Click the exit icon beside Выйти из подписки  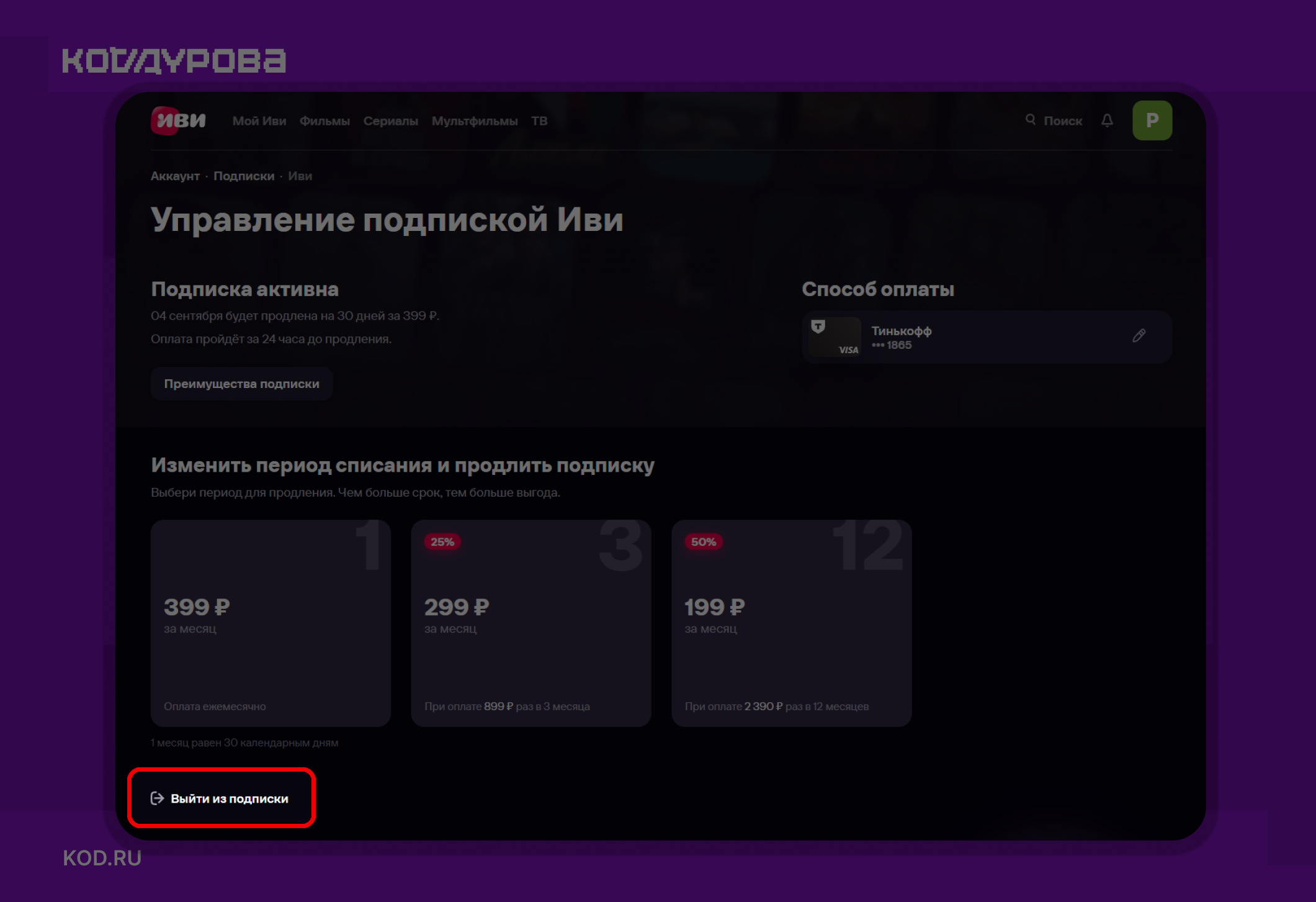point(157,798)
